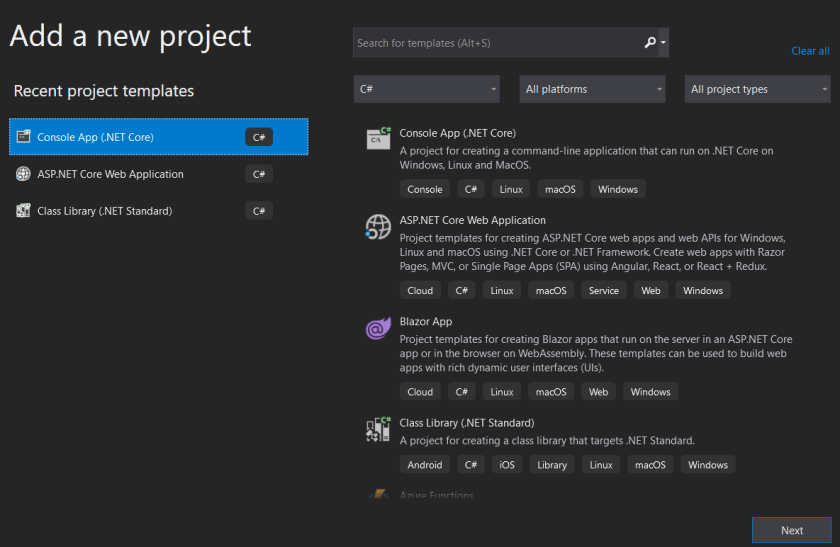Click the Web tag under ASP.NET Core Web Application
This screenshot has height=547, width=840.
coord(650,290)
